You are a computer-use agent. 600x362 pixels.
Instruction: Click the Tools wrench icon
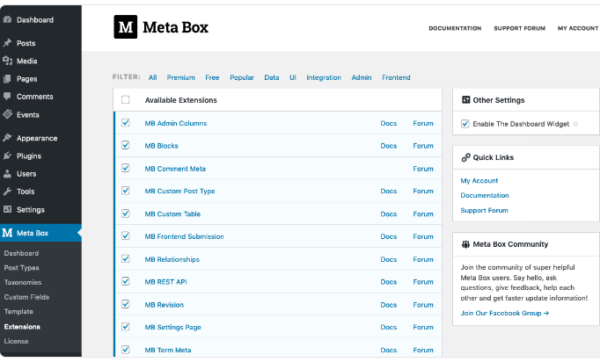[7, 191]
